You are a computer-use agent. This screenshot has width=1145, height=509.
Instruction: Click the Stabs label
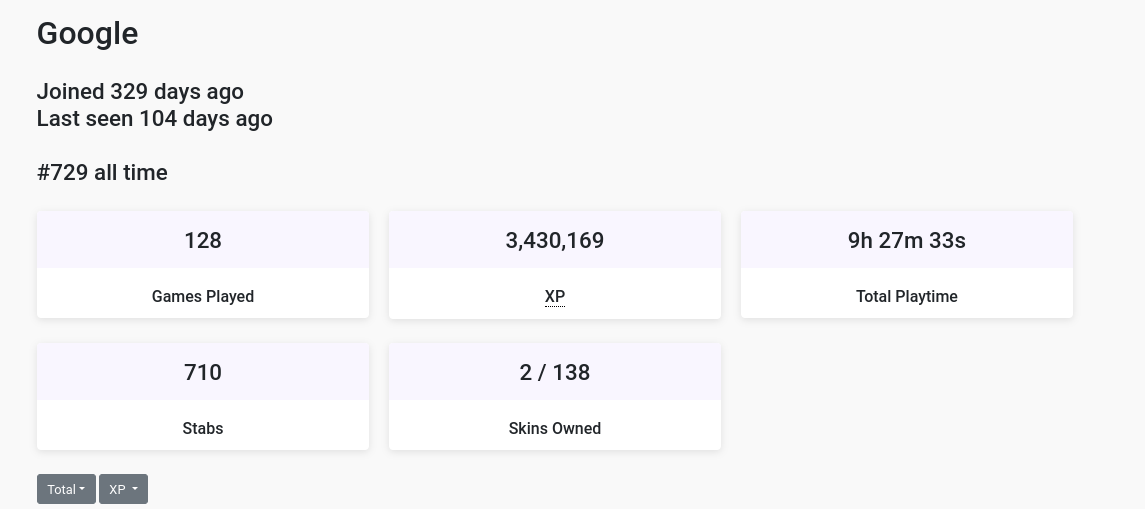click(203, 428)
